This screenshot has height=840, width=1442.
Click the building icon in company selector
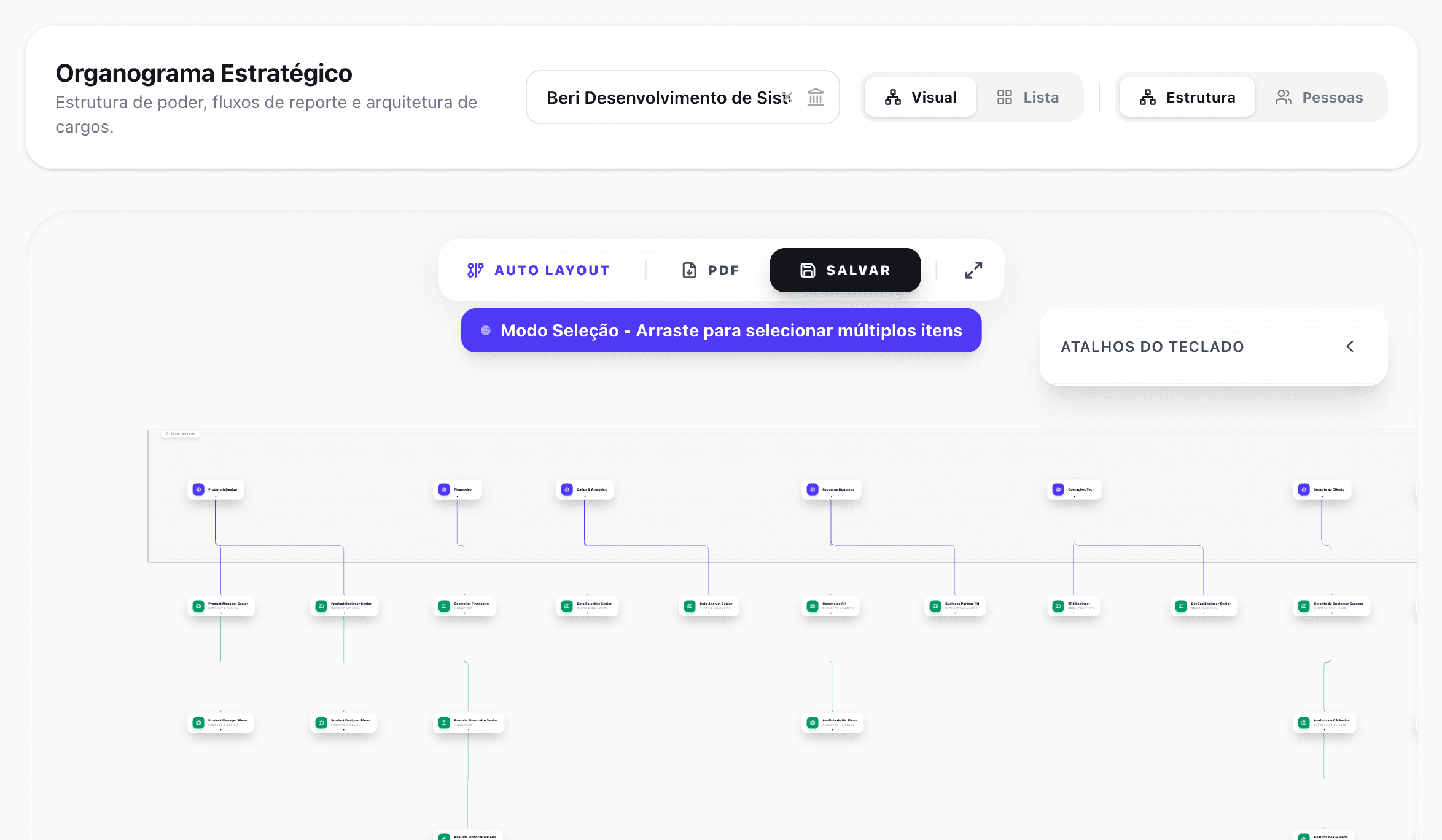815,97
